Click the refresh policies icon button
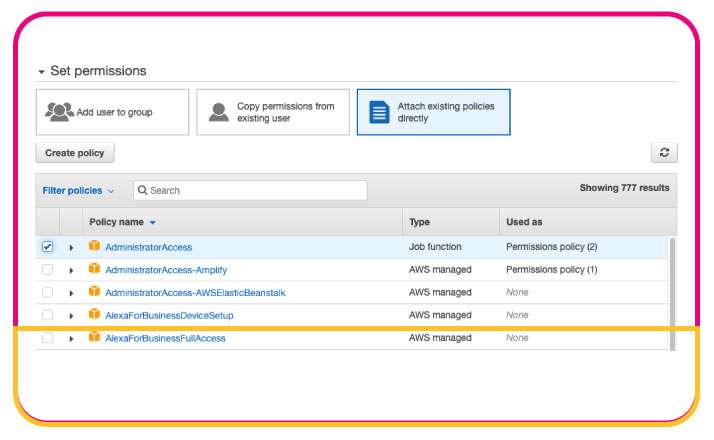Screen dimensions: 714x440 pyautogui.click(x=664, y=153)
